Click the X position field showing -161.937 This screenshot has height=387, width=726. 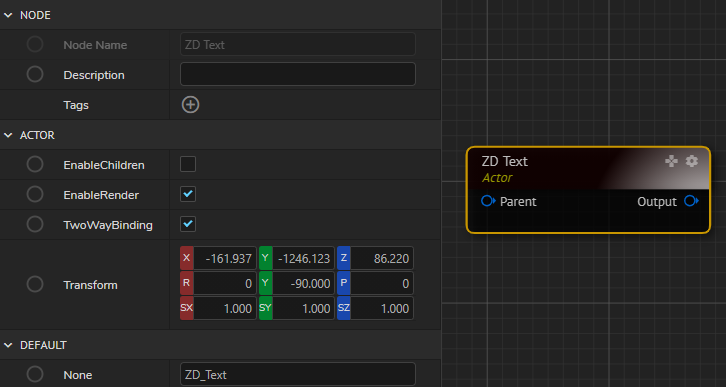coord(225,258)
